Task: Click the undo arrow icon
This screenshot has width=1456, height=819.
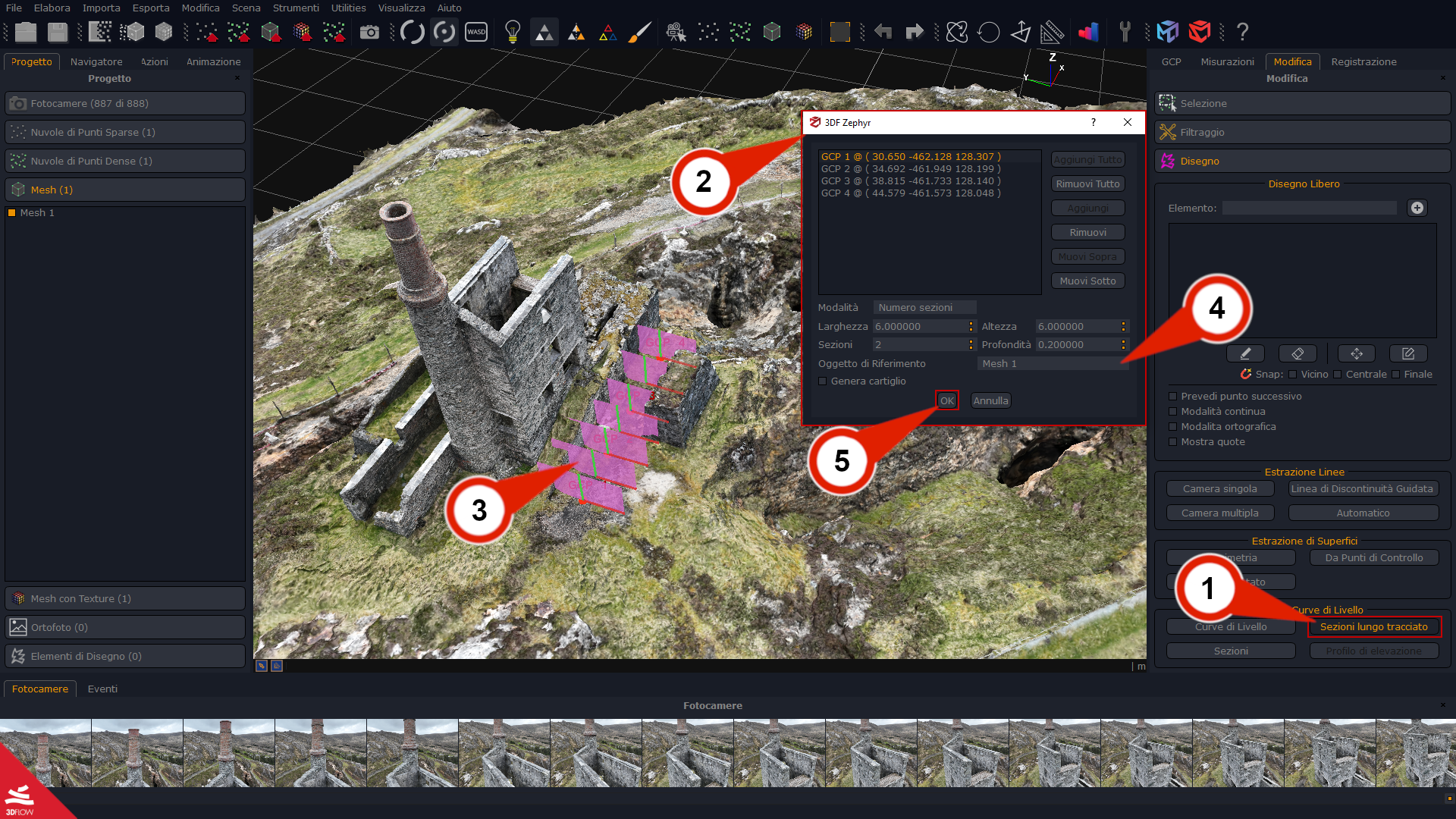Action: pyautogui.click(x=883, y=32)
